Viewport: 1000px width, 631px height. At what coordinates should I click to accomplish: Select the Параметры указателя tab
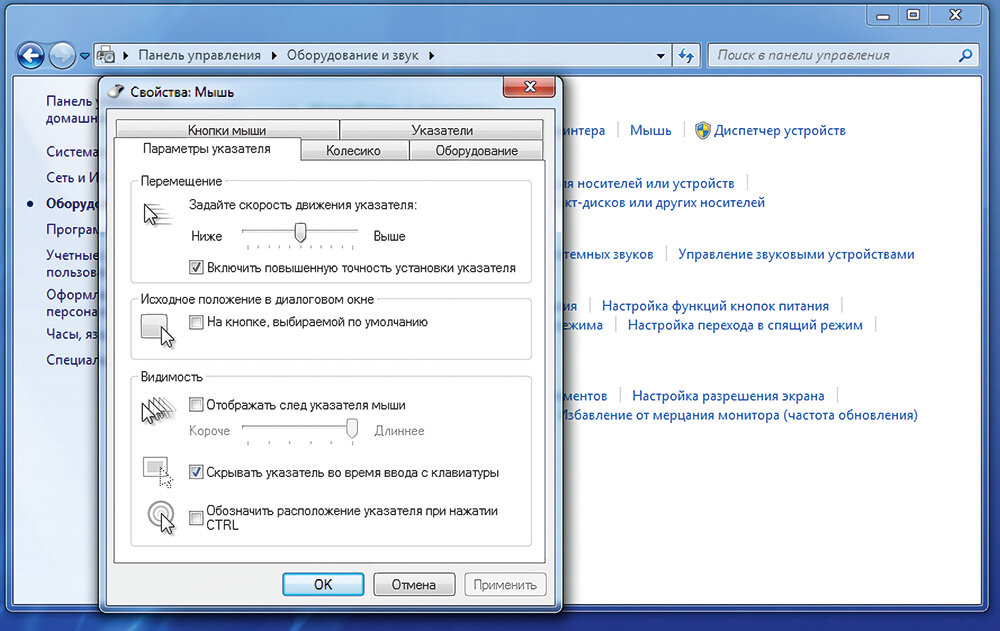coord(207,149)
